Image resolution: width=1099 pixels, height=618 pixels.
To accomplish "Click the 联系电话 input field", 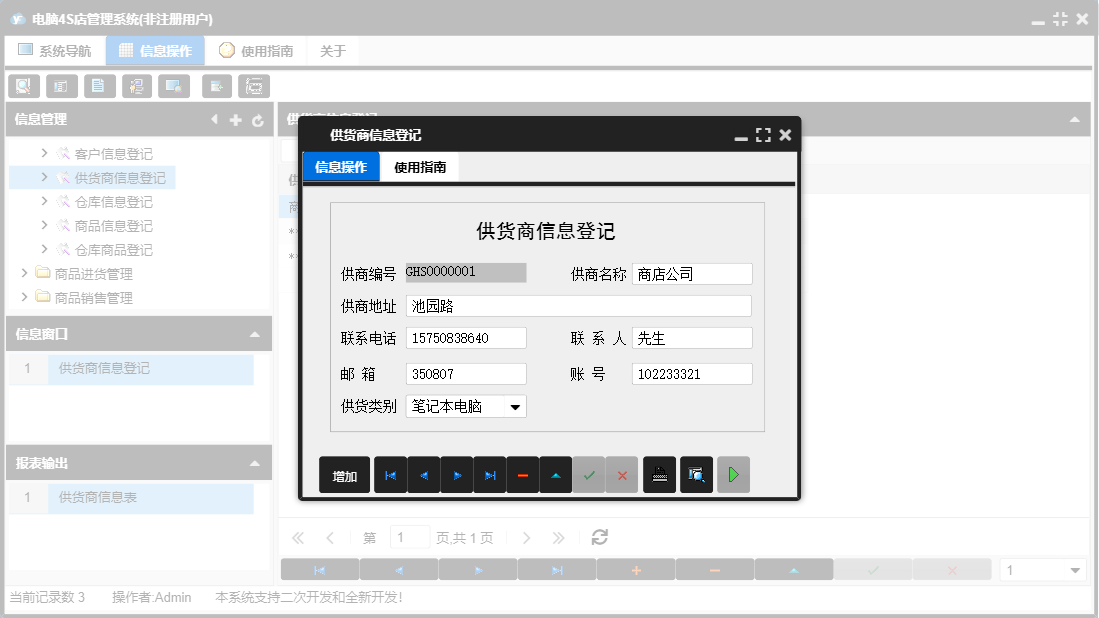I will click(x=465, y=338).
